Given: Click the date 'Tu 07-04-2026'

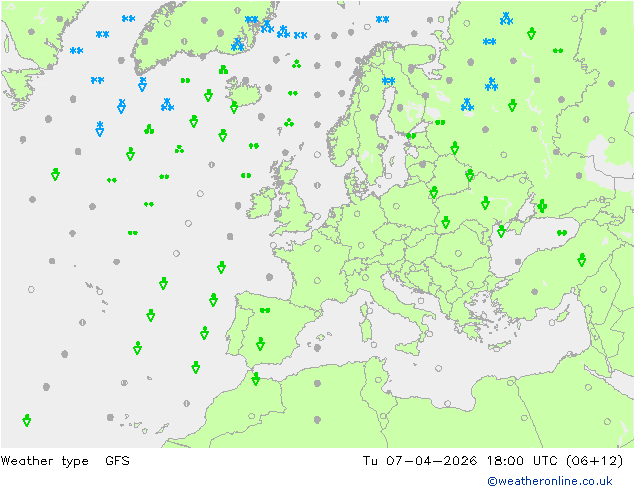Looking at the screenshot, I should point(420,460).
